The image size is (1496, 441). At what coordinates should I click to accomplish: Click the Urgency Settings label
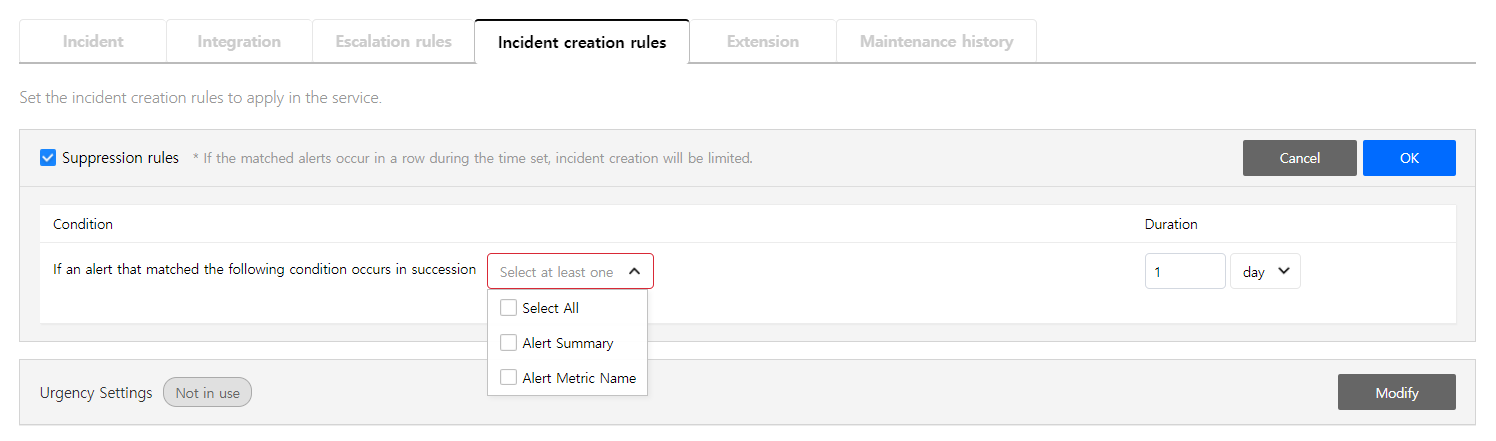pos(96,393)
